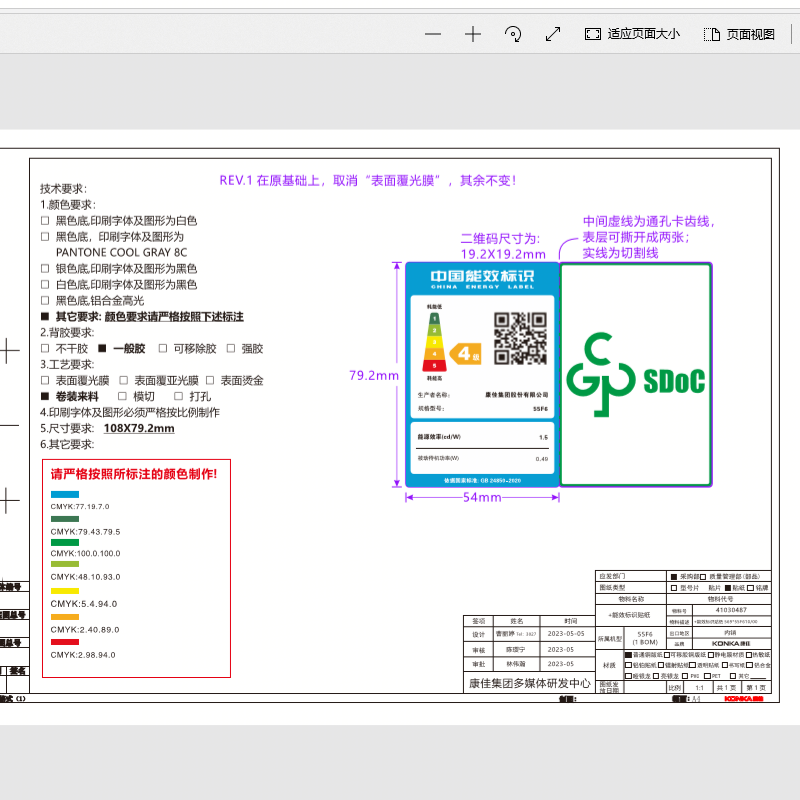Tick the 白色底,印刷字体及图形为黑色 checkbox

coord(45,284)
